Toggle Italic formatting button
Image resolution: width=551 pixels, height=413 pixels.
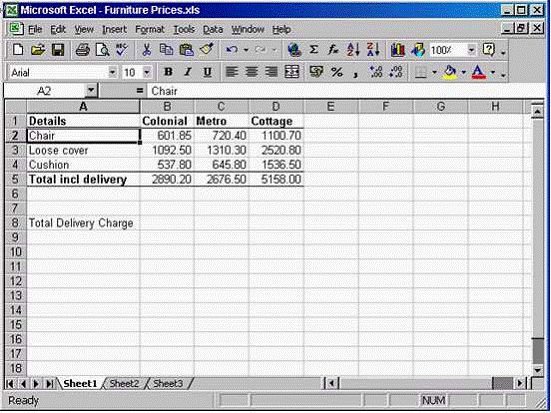point(188,72)
